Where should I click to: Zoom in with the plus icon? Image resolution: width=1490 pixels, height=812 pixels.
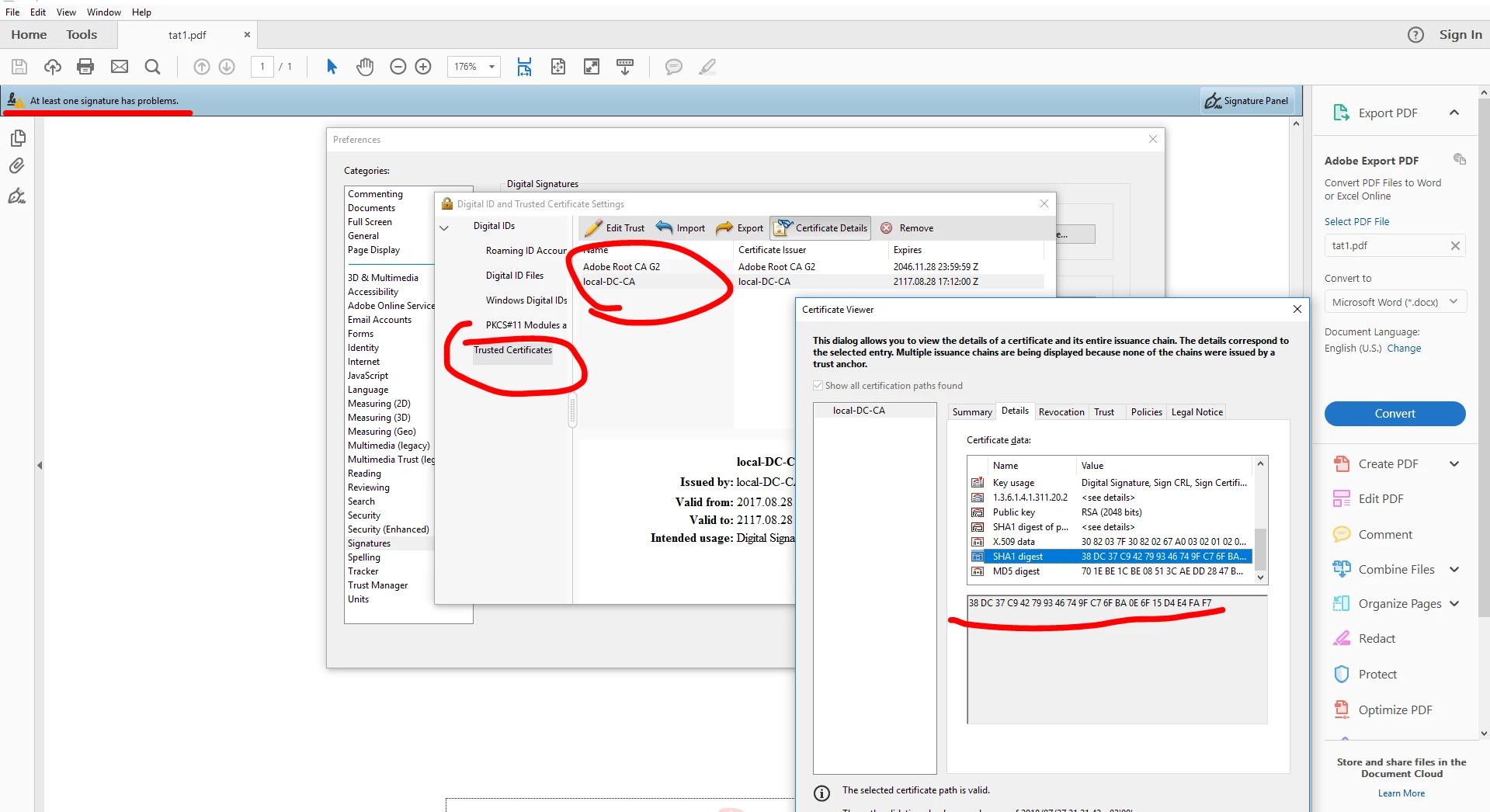423,67
